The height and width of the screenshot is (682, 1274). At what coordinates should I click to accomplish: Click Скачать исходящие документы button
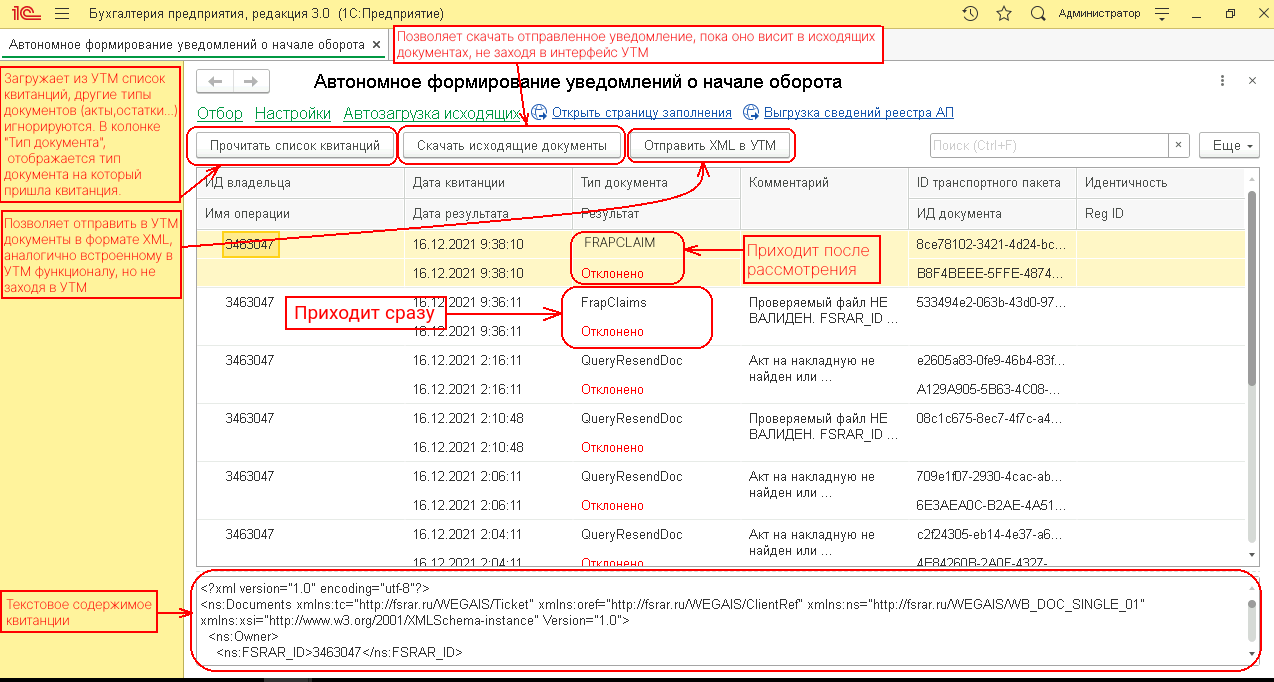(x=512, y=145)
